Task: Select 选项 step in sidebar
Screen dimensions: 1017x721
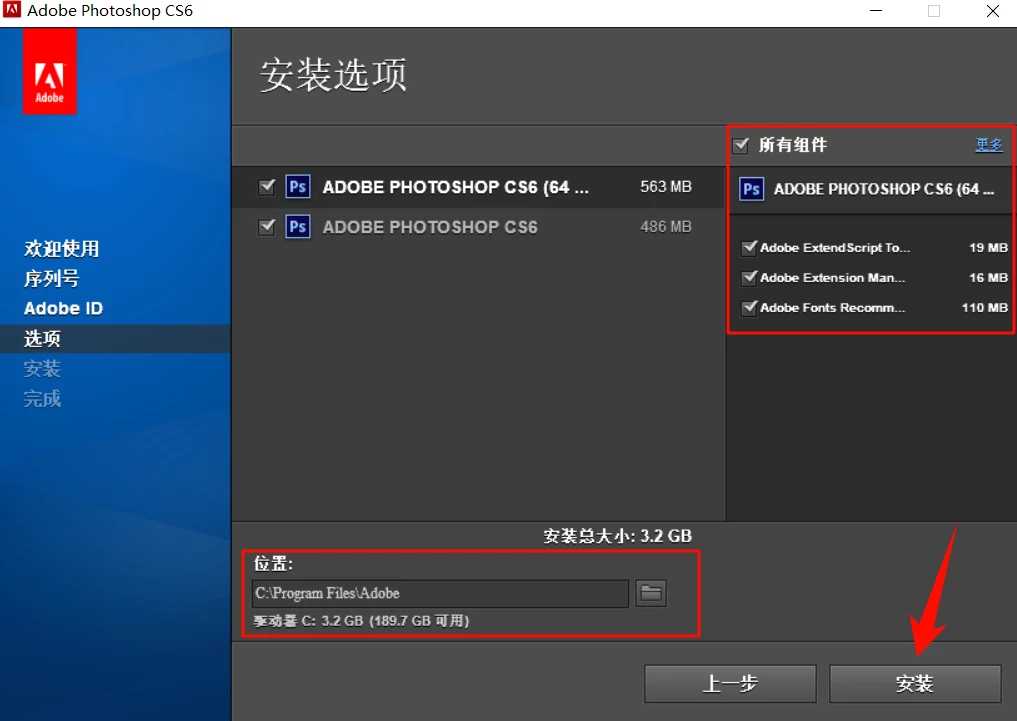Action: point(42,338)
